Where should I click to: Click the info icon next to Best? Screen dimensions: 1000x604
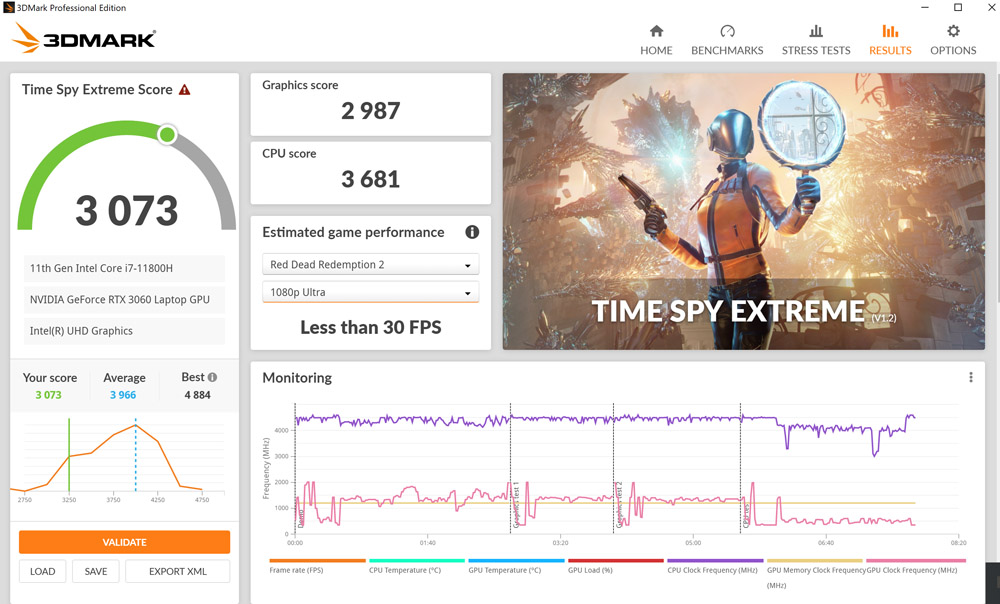click(212, 377)
